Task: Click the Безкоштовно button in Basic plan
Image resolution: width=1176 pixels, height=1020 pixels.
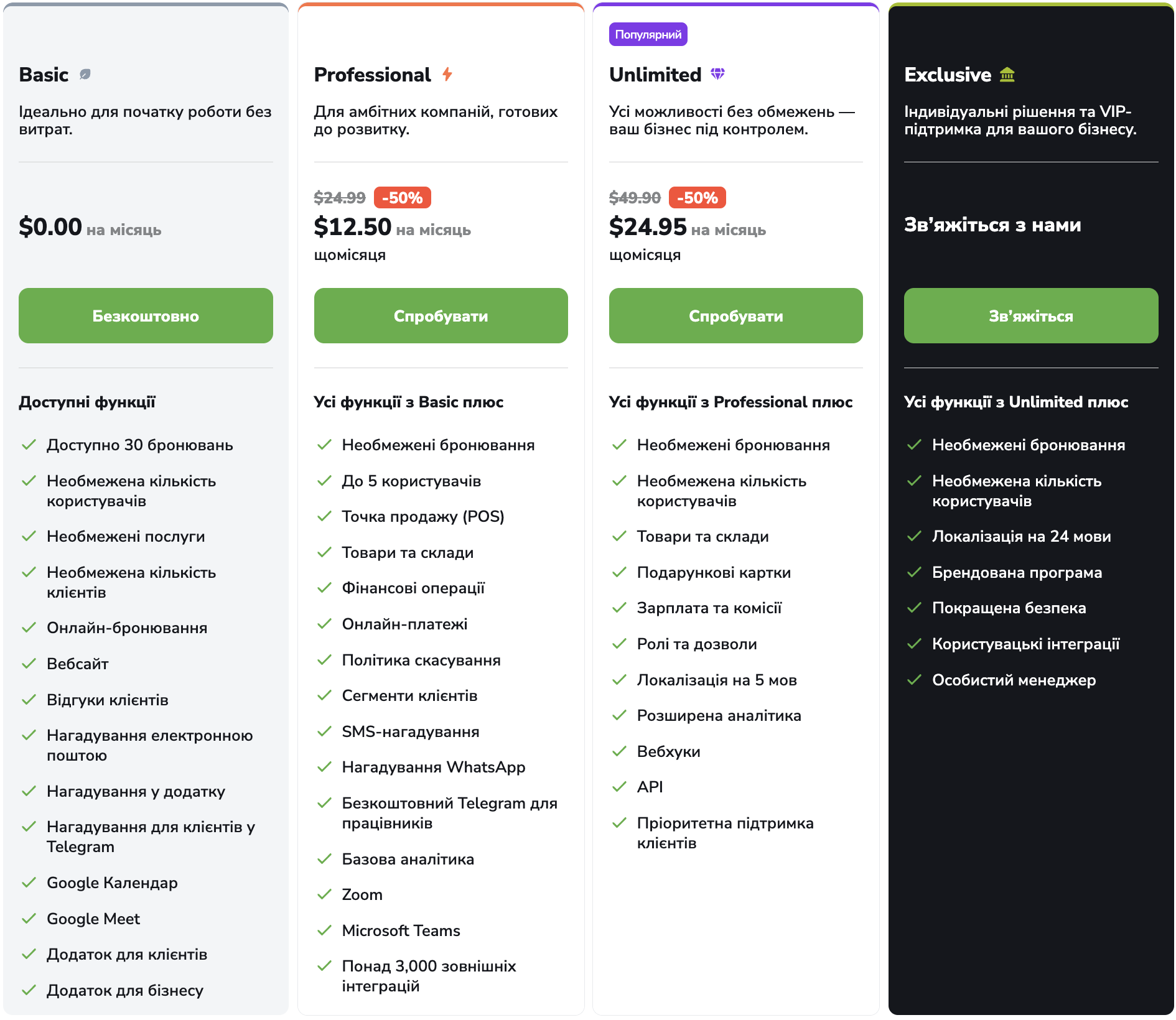Action: 146,315
